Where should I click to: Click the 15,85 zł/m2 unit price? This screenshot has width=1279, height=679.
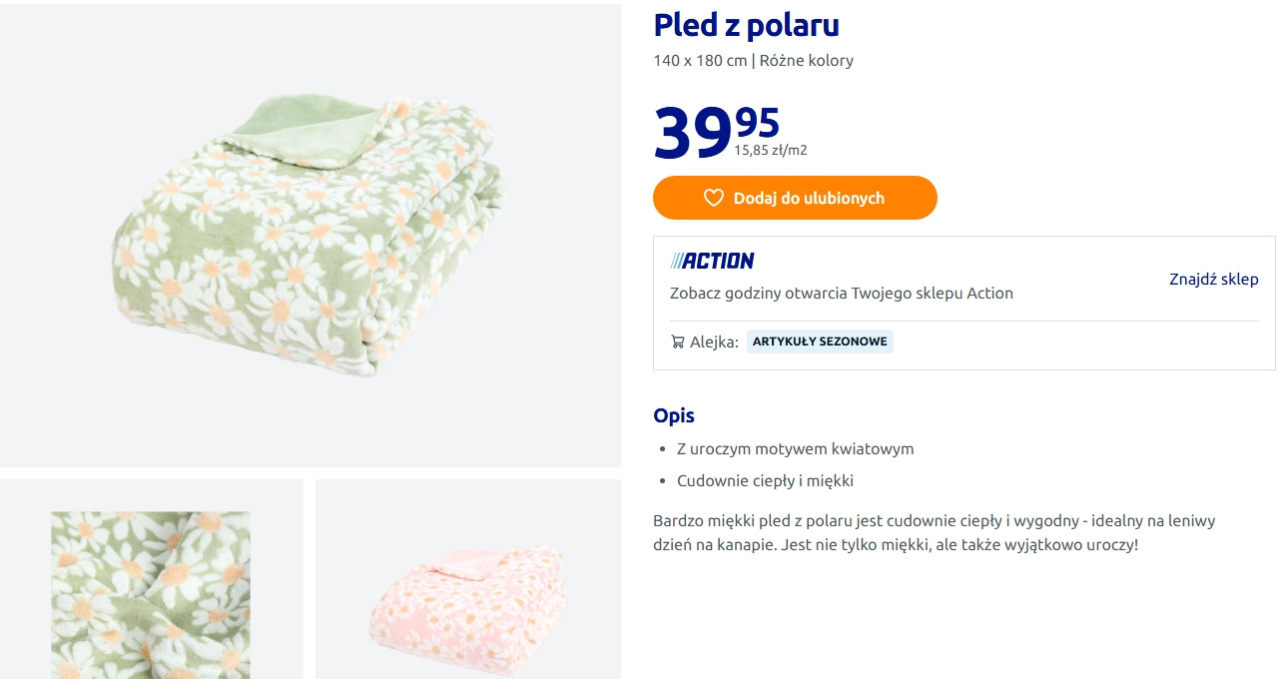(x=770, y=151)
